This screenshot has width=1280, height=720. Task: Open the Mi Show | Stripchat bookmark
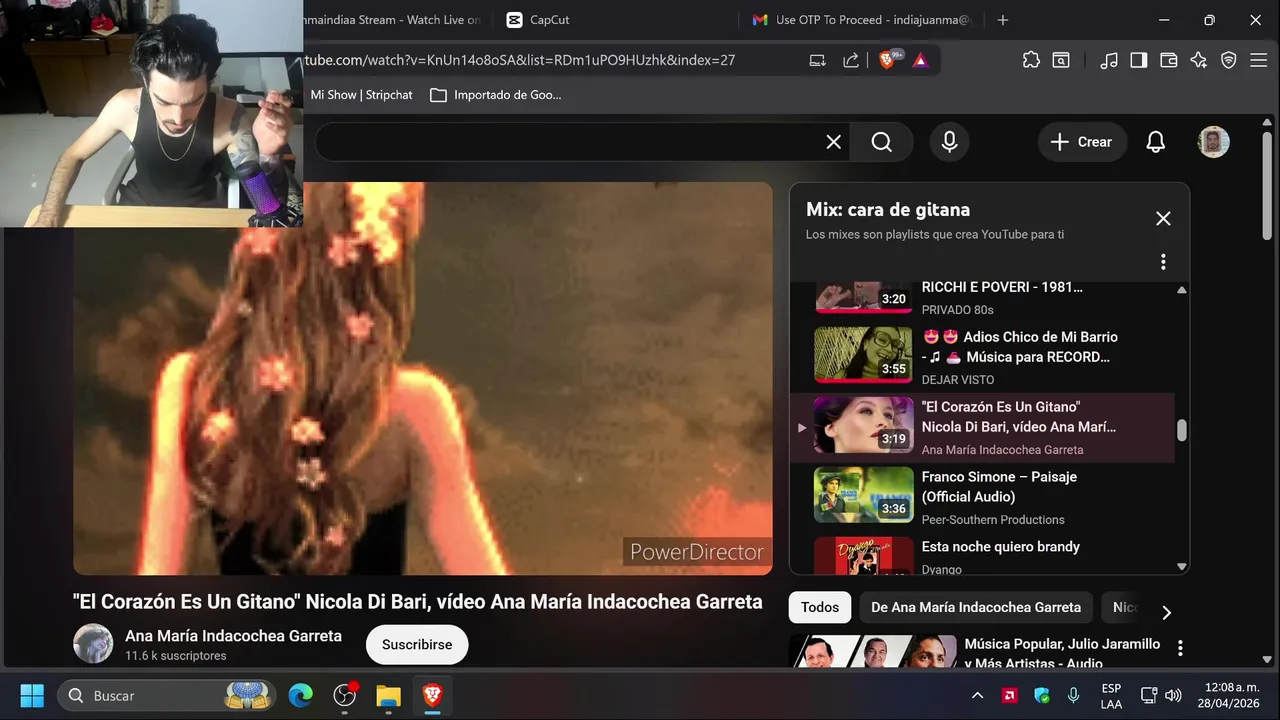[x=361, y=95]
